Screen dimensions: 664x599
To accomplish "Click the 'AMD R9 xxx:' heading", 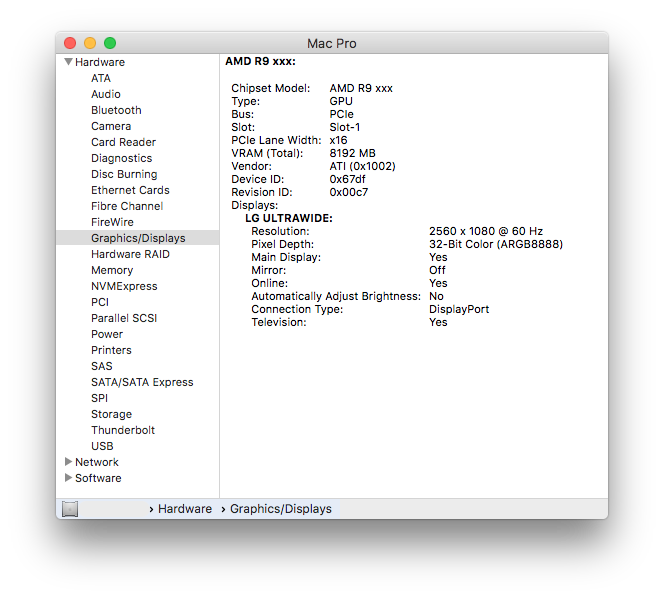I will (260, 61).
